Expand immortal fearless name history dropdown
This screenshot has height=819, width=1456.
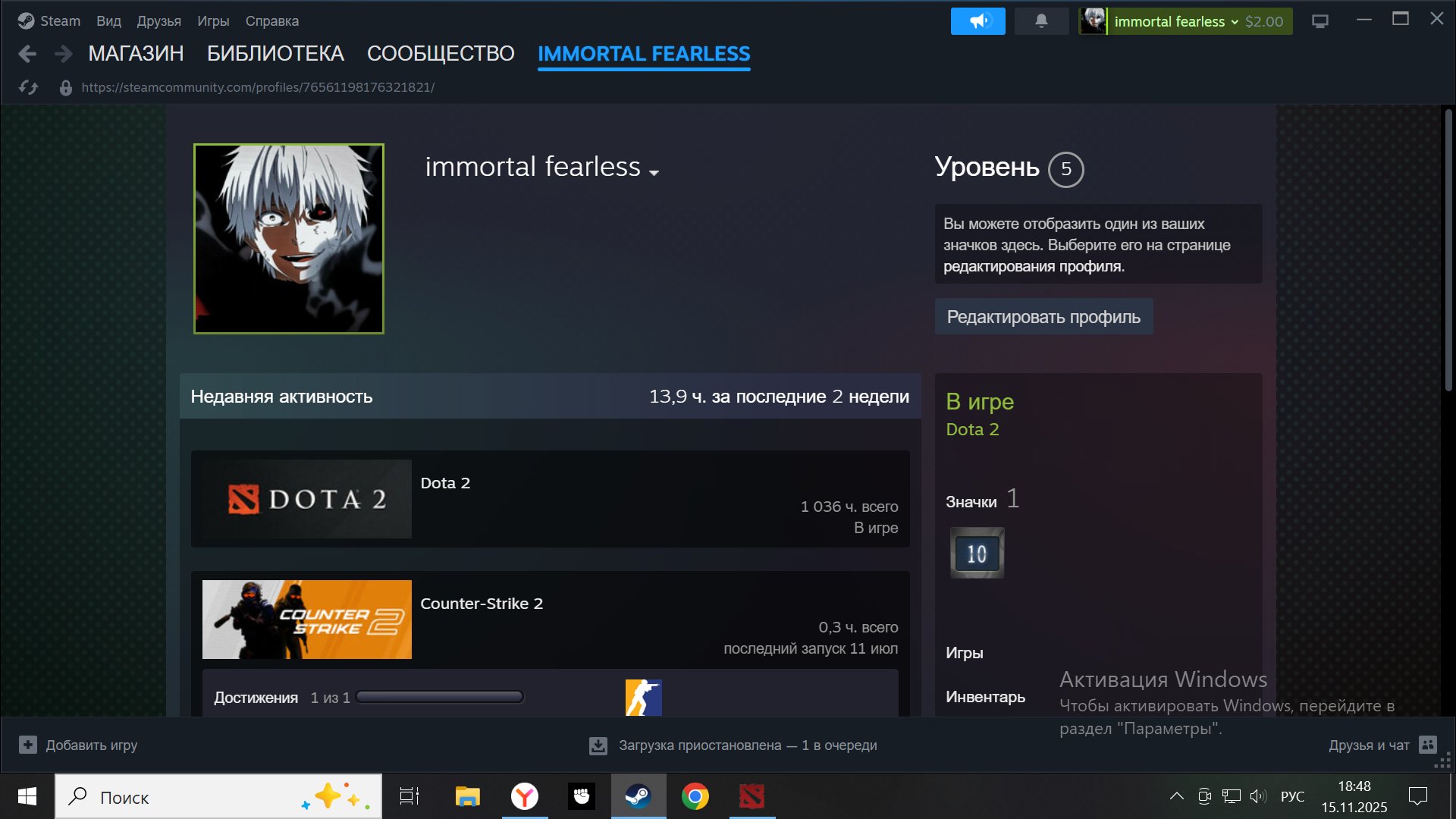tap(654, 173)
